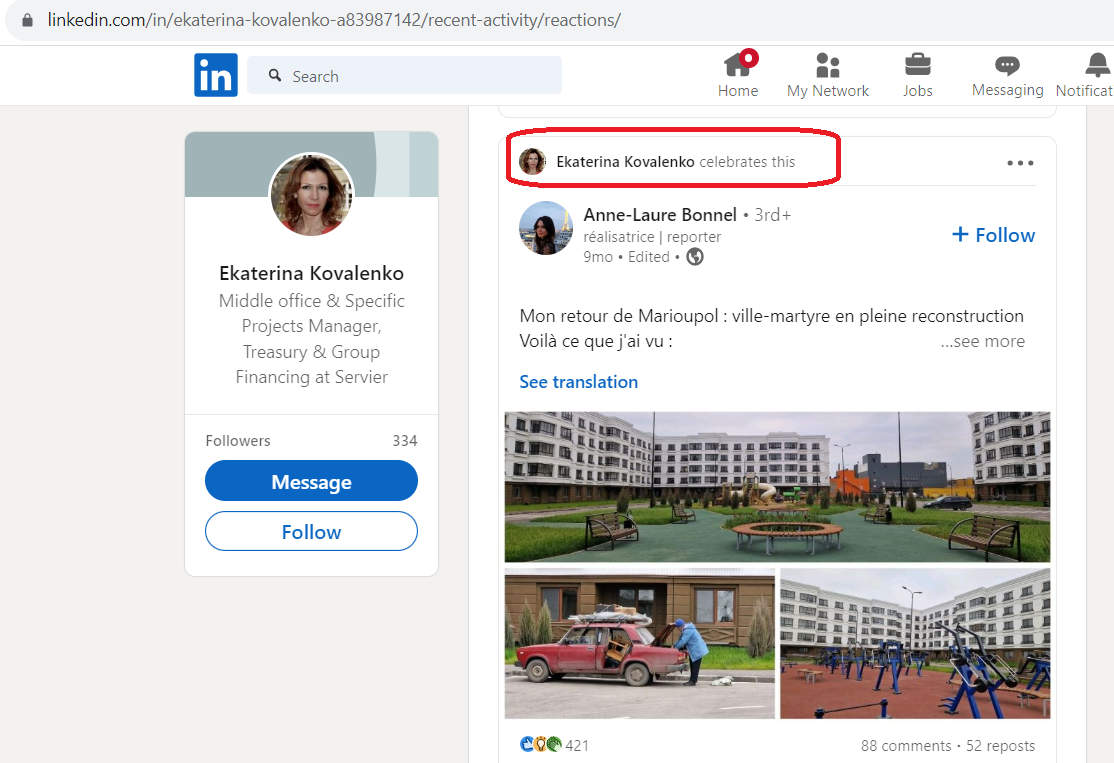Click Anne-Laure Bonnel's profile photo
The height and width of the screenshot is (763, 1114).
[x=546, y=228]
